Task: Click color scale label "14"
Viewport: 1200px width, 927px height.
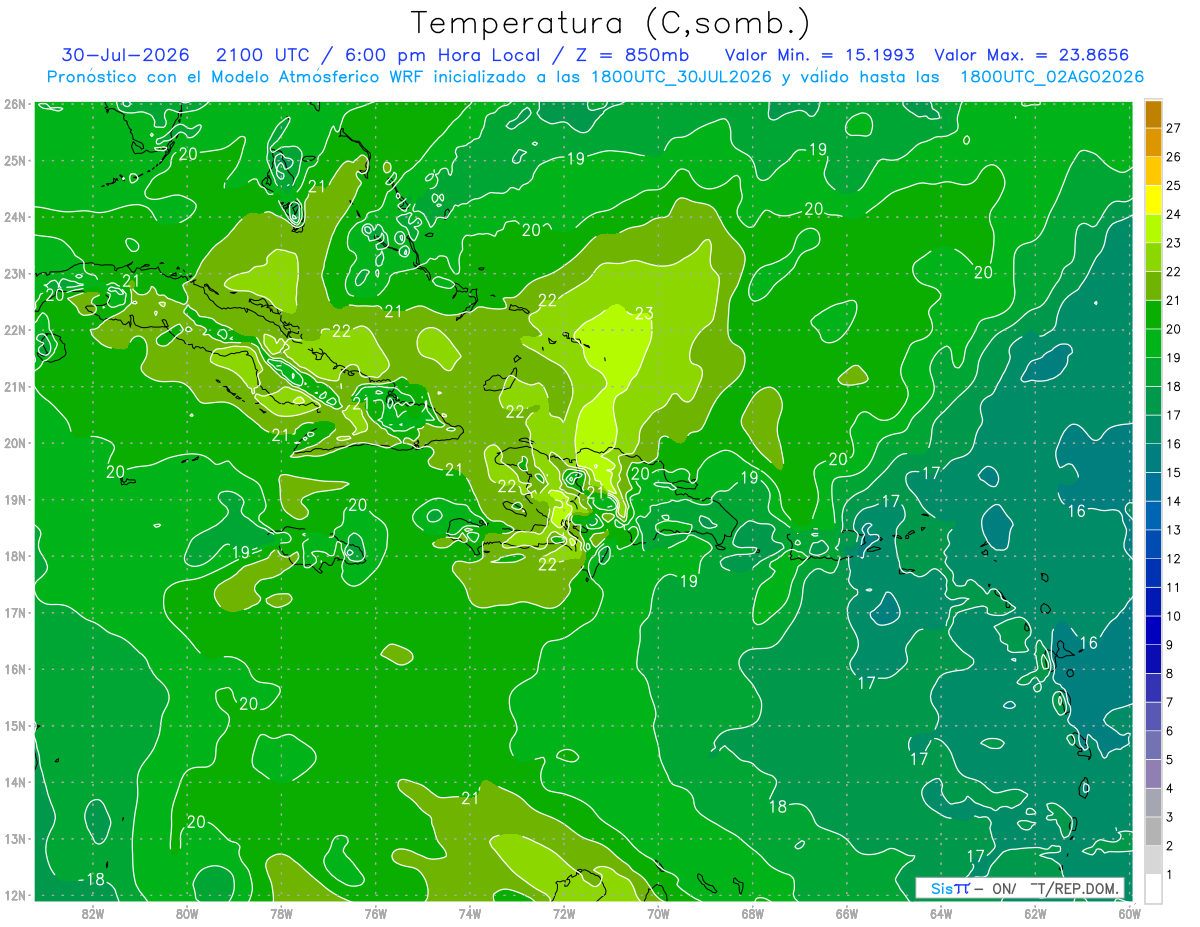Action: click(x=1173, y=501)
